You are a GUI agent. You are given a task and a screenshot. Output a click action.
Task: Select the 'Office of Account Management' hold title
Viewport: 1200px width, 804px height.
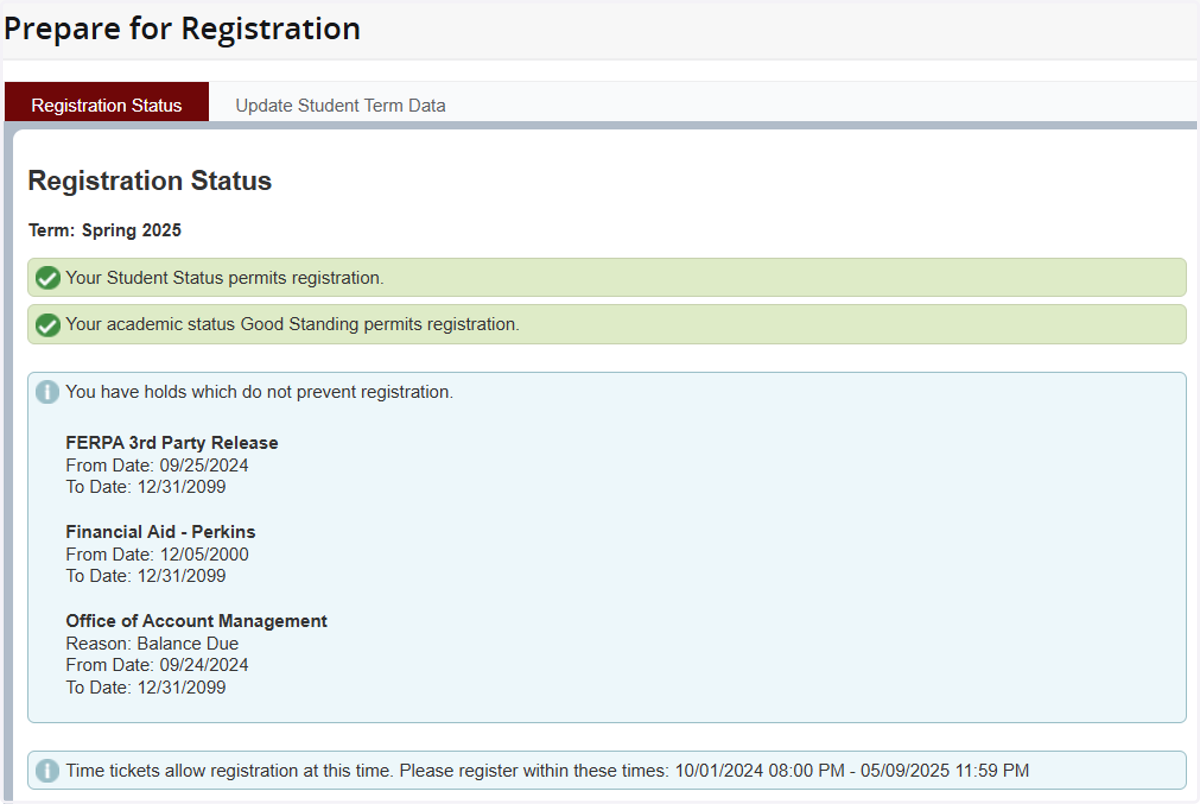197,621
